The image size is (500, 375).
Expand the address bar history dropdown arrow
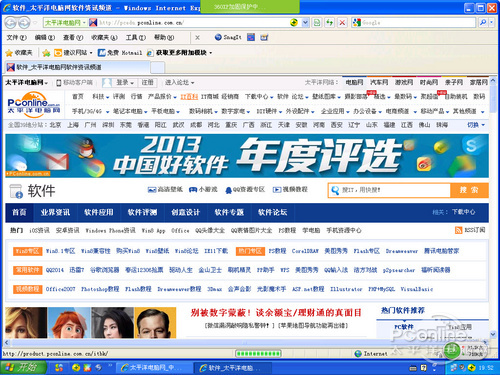coord(305,23)
